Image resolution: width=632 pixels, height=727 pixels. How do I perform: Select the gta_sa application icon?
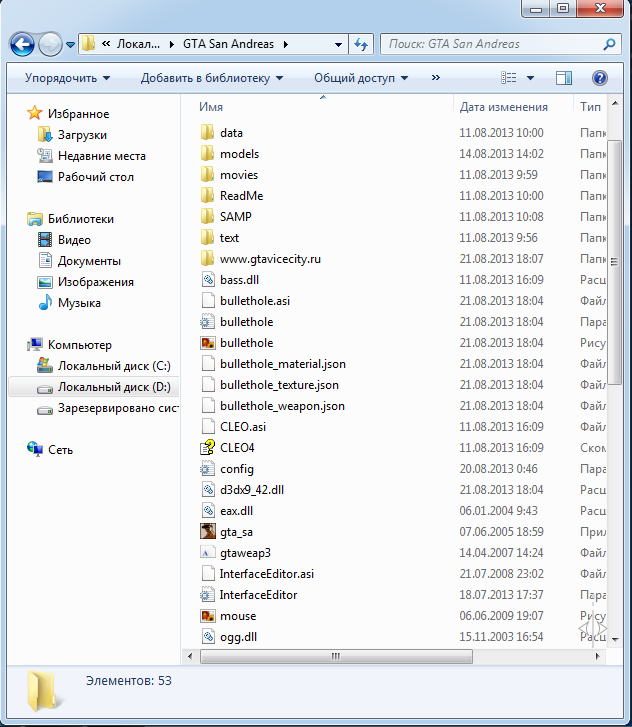tap(208, 532)
